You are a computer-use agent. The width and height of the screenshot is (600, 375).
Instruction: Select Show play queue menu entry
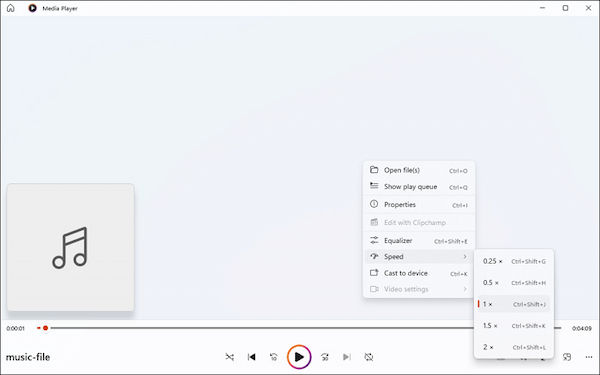(419, 187)
